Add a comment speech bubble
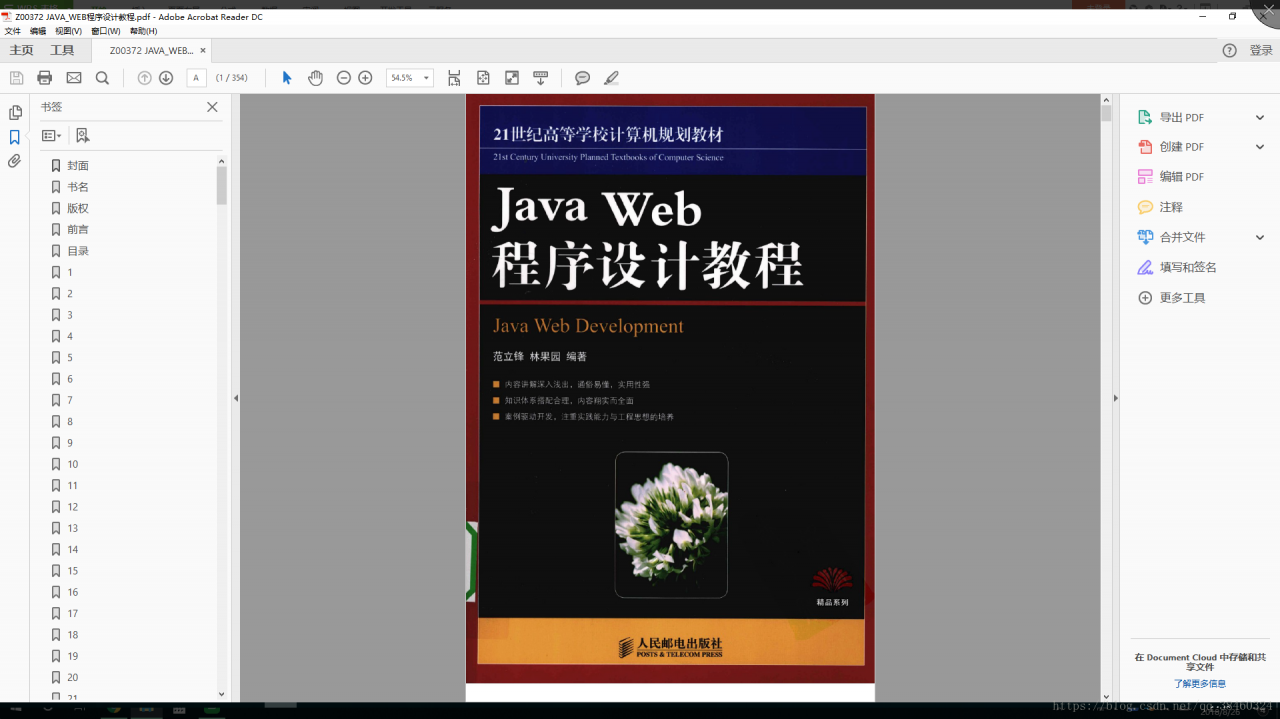The height and width of the screenshot is (719, 1280). tap(582, 78)
